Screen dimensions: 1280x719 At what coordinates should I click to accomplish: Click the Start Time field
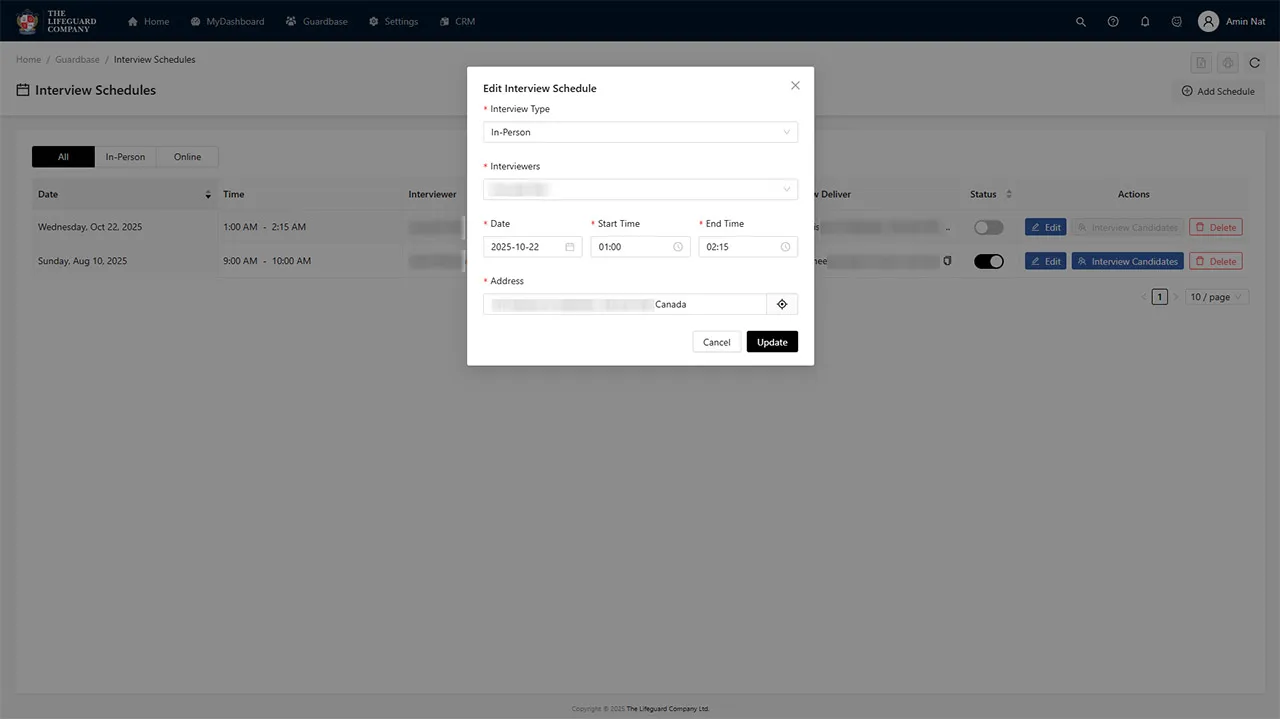pyautogui.click(x=639, y=247)
